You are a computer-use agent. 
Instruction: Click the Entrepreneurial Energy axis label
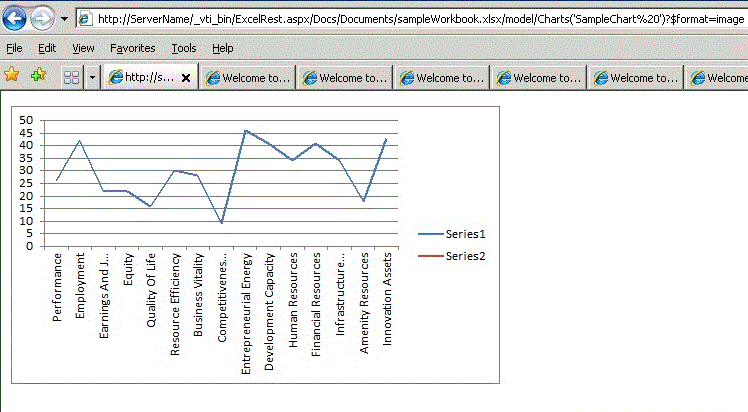[246, 314]
